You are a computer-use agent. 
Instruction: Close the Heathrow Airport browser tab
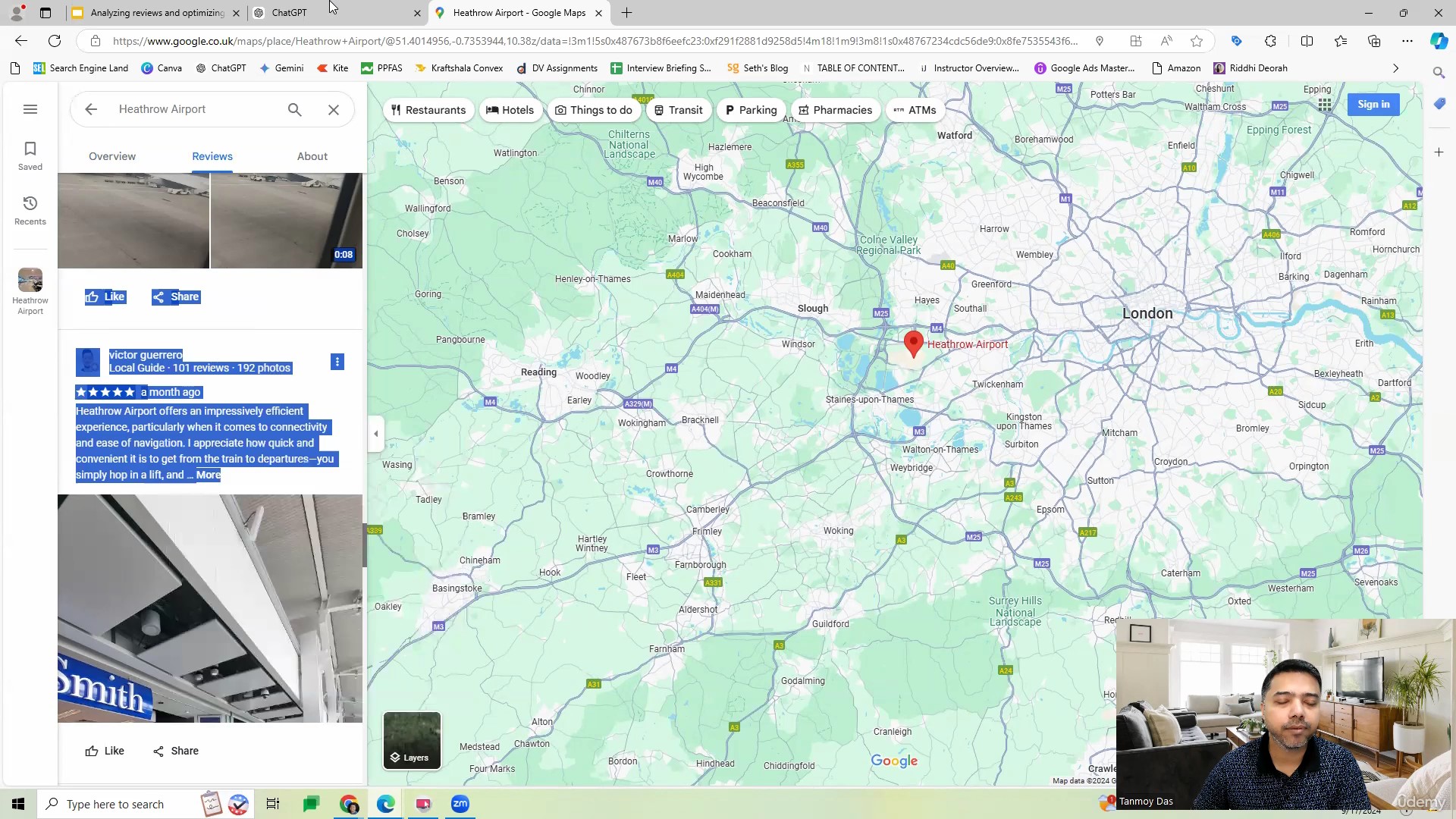[x=598, y=13]
